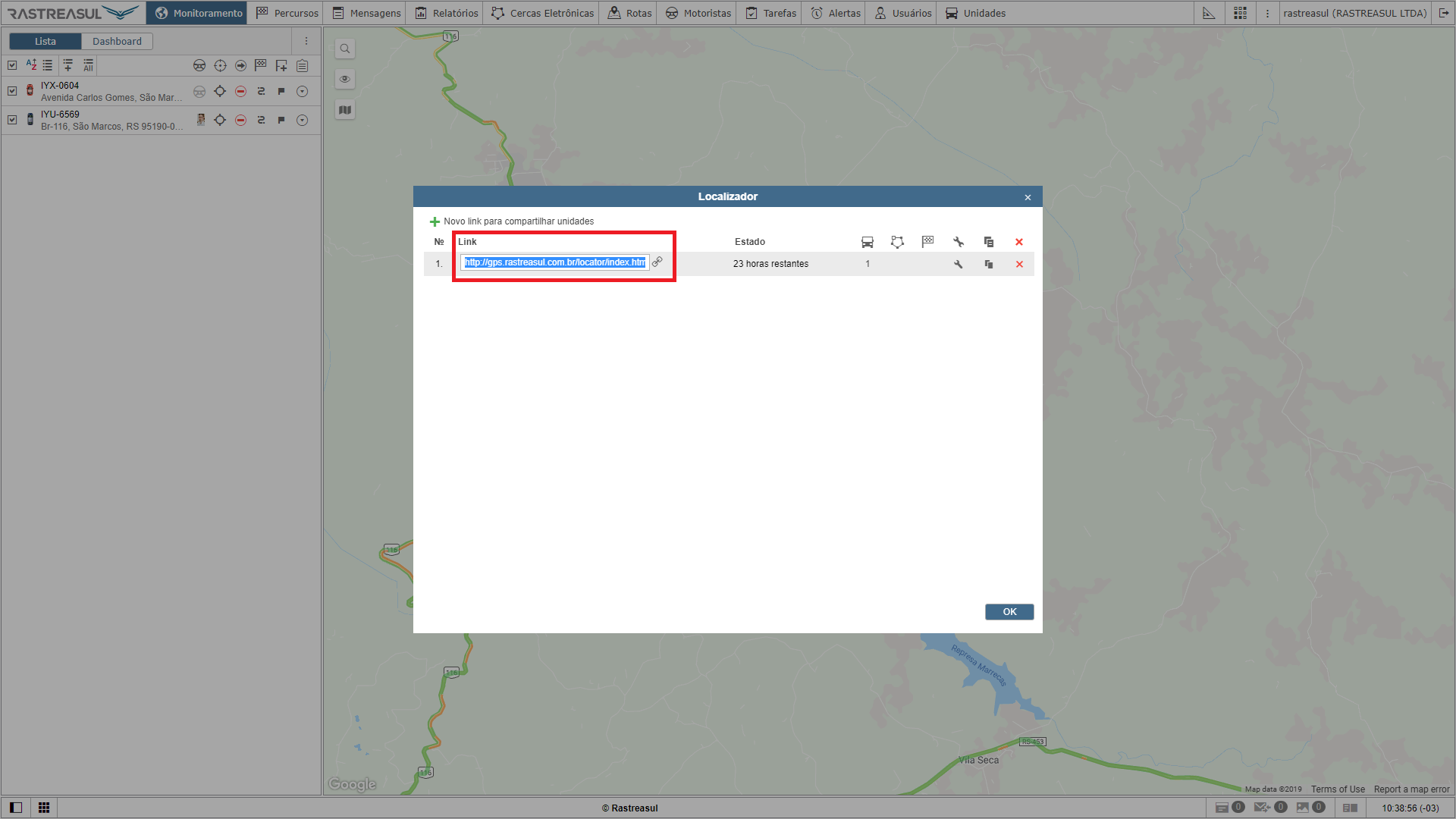Viewport: 1456px width, 819px height.
Task: Open the three-dot menu in the top bar
Action: (x=1267, y=13)
